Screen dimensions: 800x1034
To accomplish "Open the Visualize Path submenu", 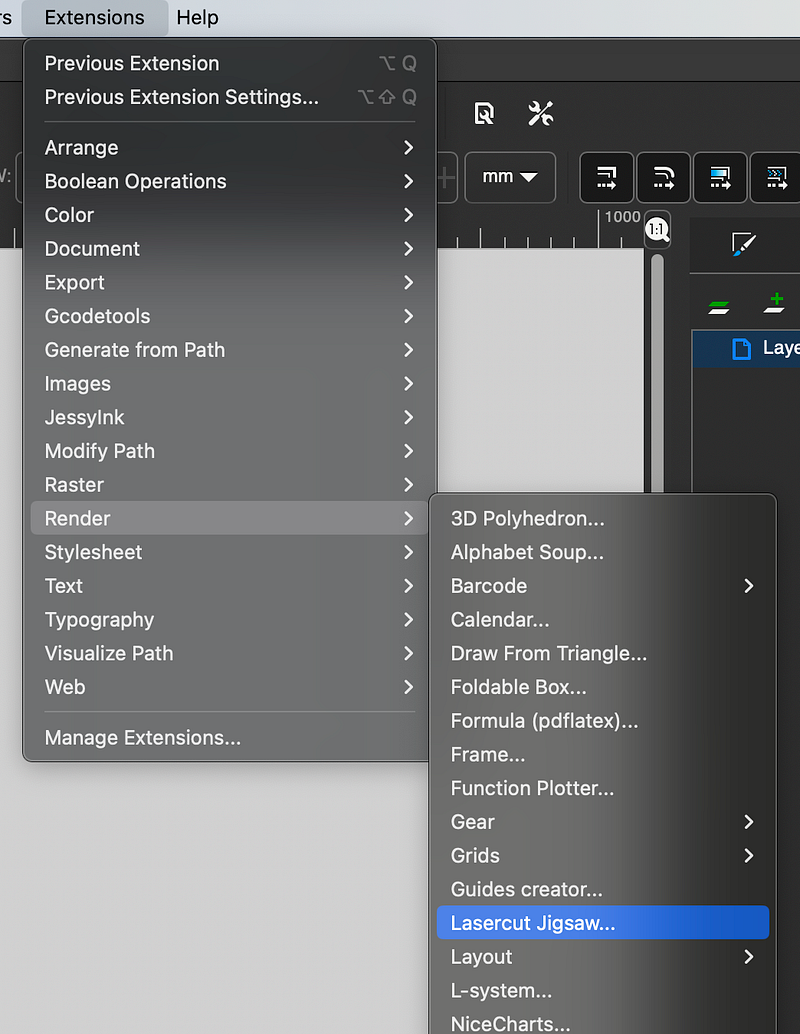I will point(230,653).
